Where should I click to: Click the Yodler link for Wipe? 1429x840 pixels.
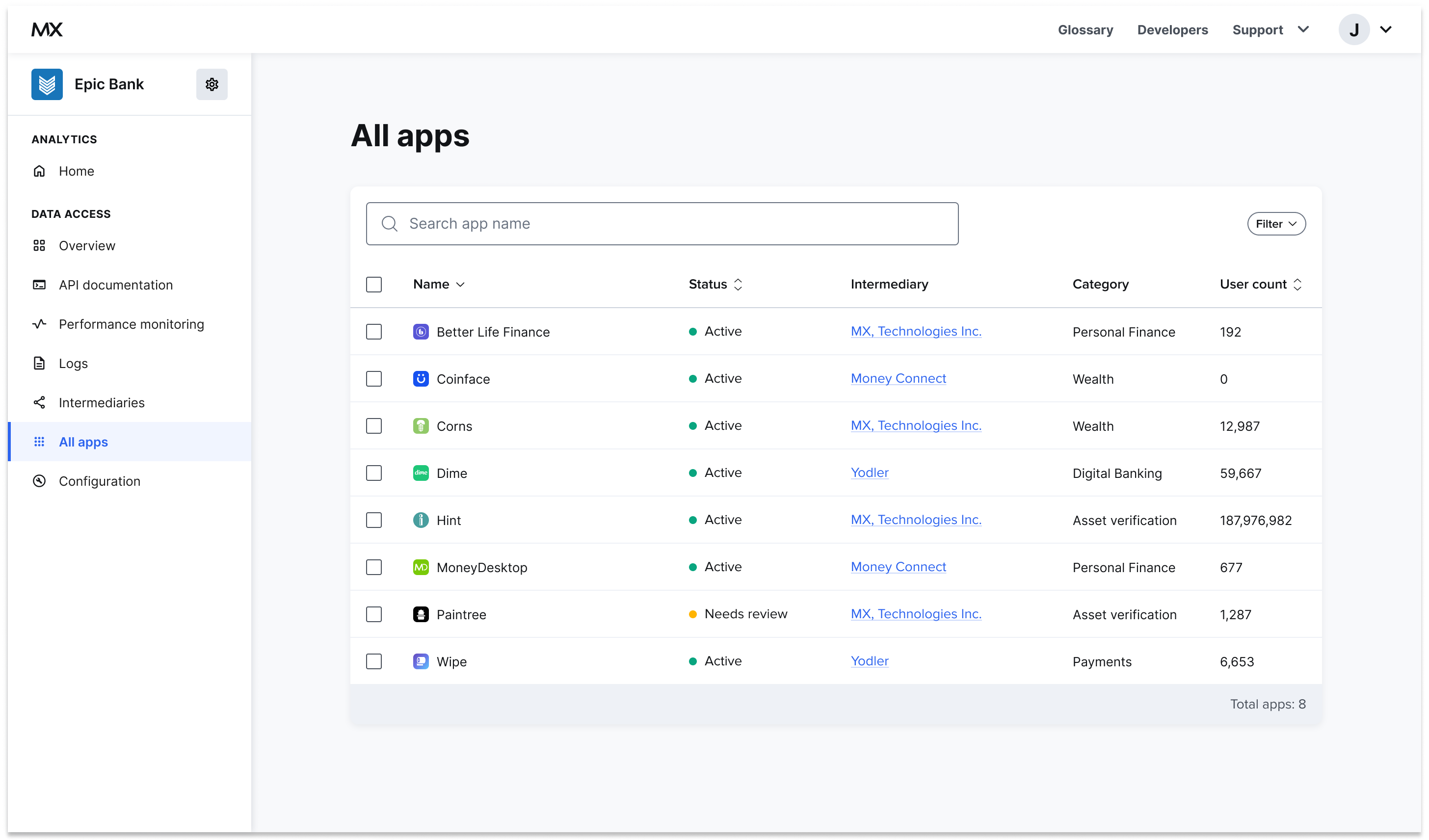click(x=869, y=661)
